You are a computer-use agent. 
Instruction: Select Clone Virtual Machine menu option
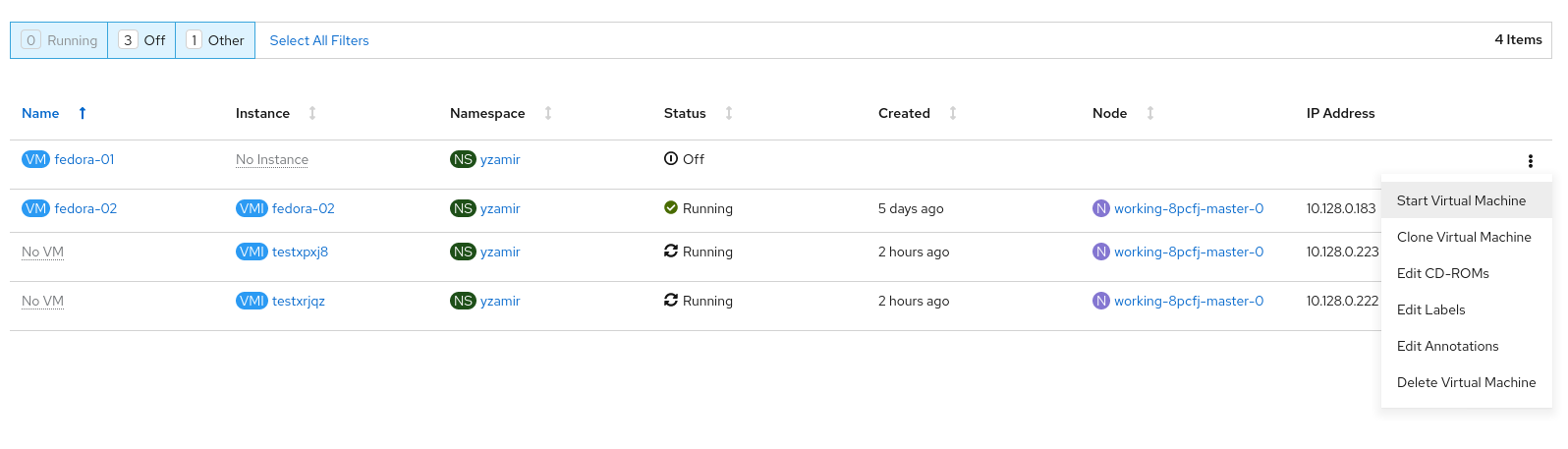pyautogui.click(x=1466, y=237)
